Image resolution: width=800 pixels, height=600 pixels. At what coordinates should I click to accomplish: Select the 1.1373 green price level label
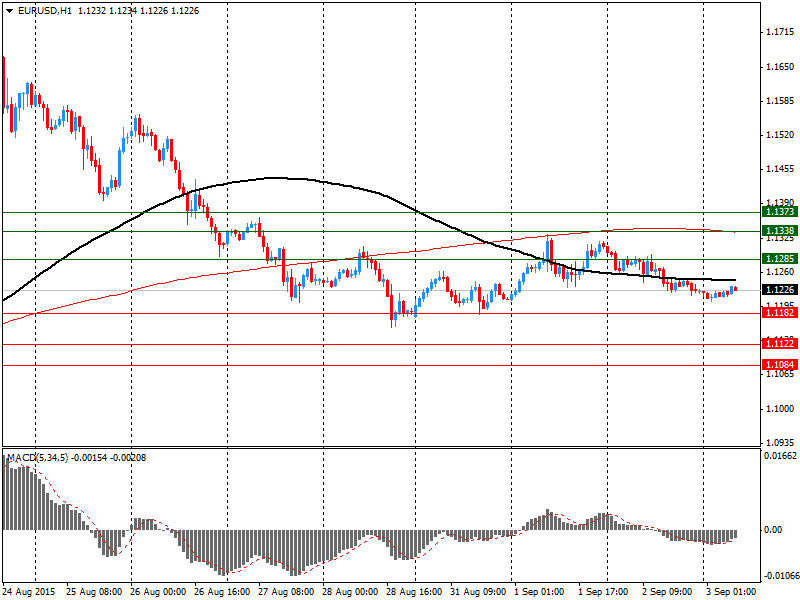click(780, 212)
